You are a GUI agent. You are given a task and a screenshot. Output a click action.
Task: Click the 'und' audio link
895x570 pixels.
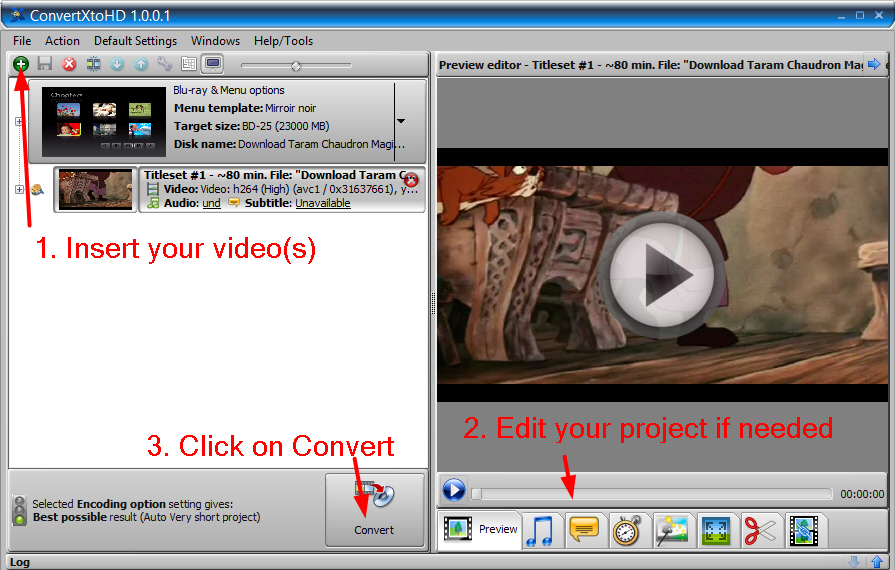[x=211, y=203]
